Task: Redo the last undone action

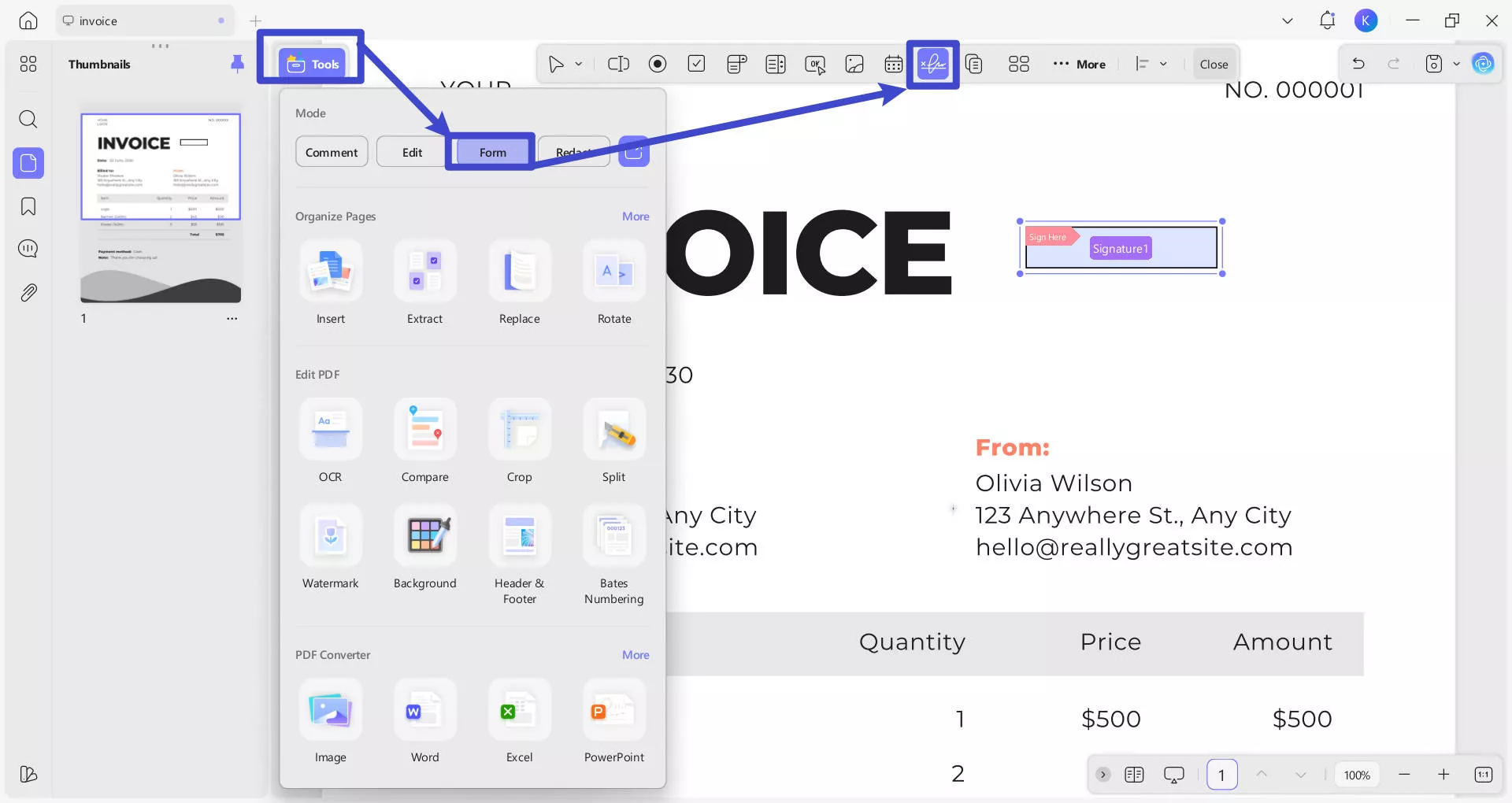Action: 1394,64
